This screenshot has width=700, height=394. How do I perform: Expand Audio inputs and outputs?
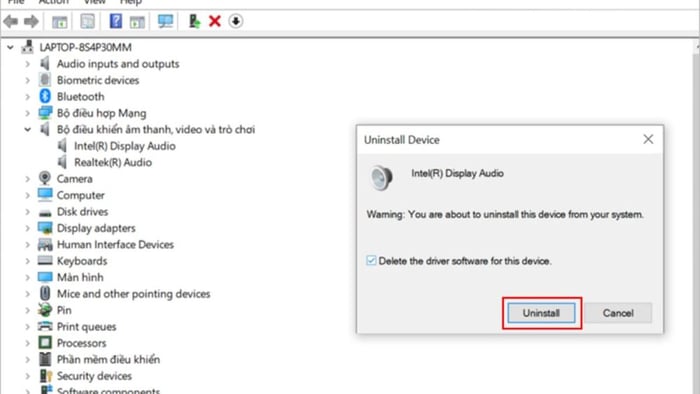point(28,64)
